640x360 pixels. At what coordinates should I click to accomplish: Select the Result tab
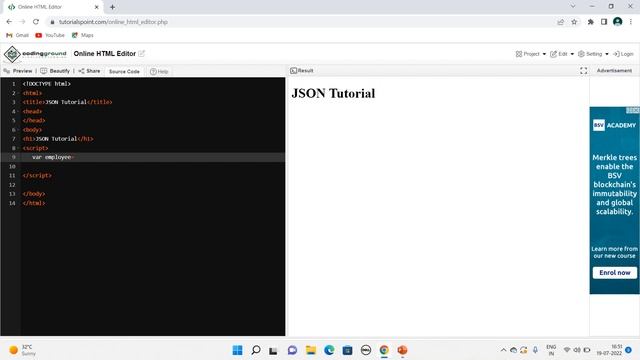coord(302,71)
